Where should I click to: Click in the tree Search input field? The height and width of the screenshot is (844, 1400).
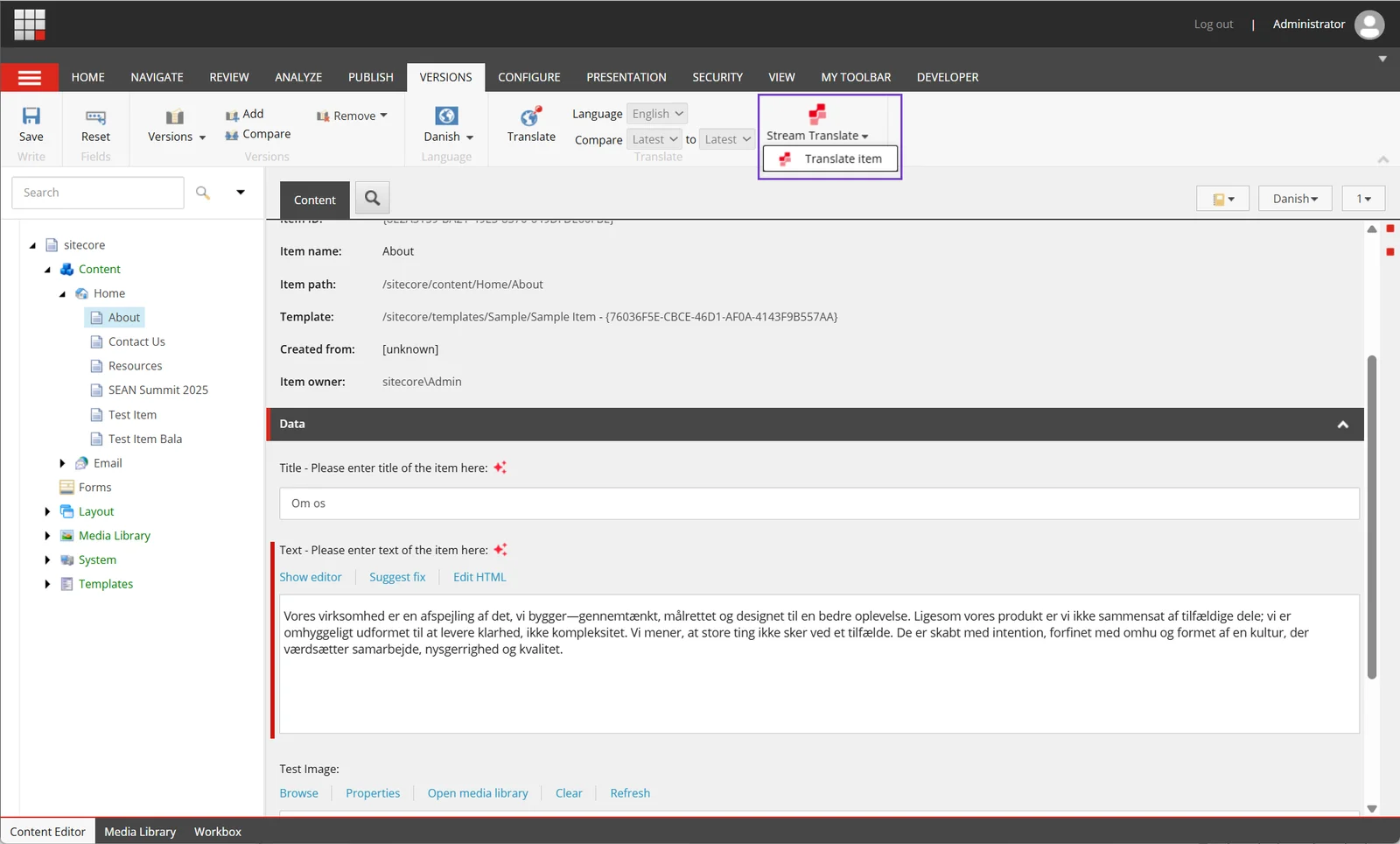pos(98,193)
